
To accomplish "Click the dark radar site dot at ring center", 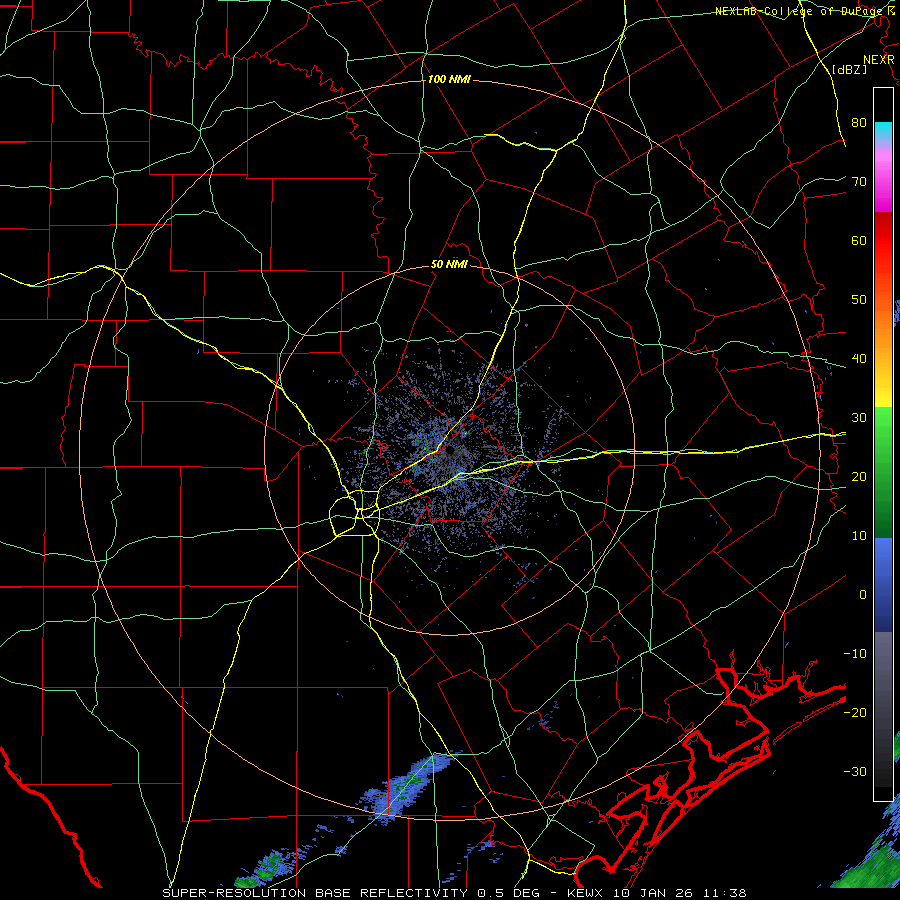I will [449, 451].
